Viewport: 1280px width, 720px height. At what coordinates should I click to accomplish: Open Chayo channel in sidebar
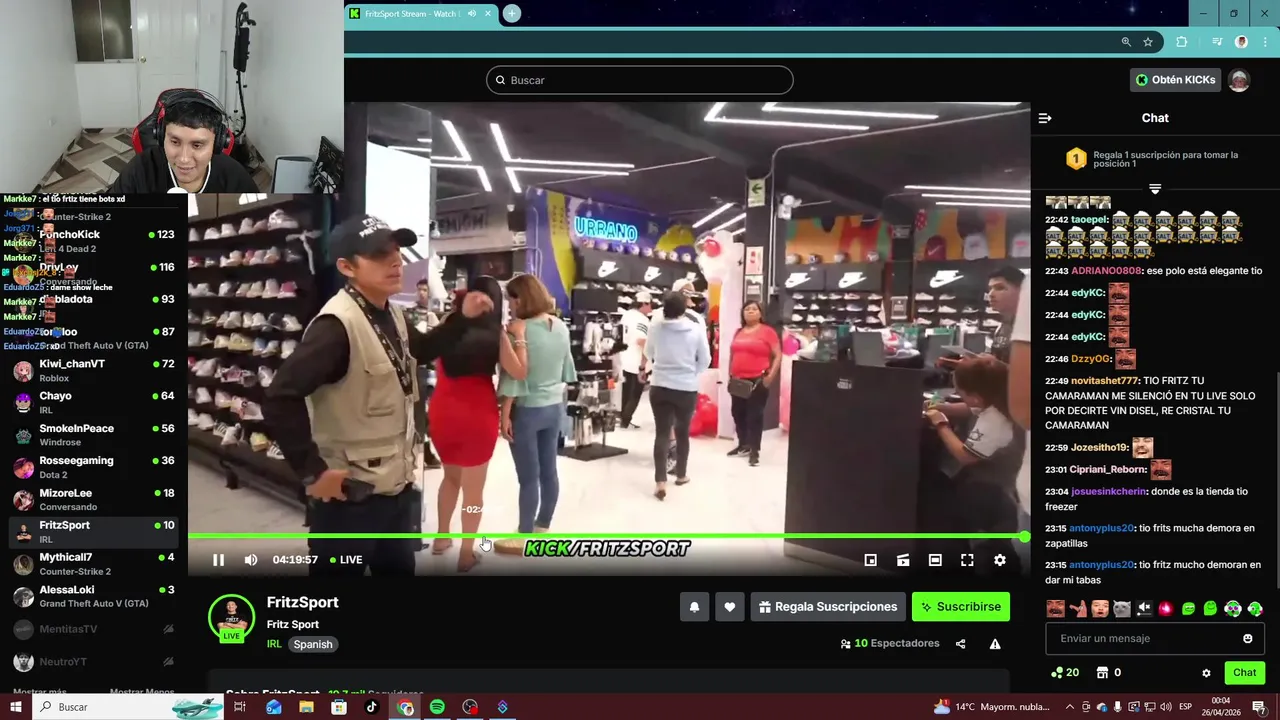pos(94,403)
